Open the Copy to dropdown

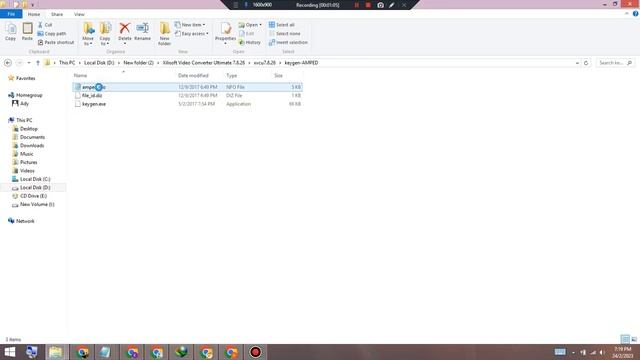[105, 34]
